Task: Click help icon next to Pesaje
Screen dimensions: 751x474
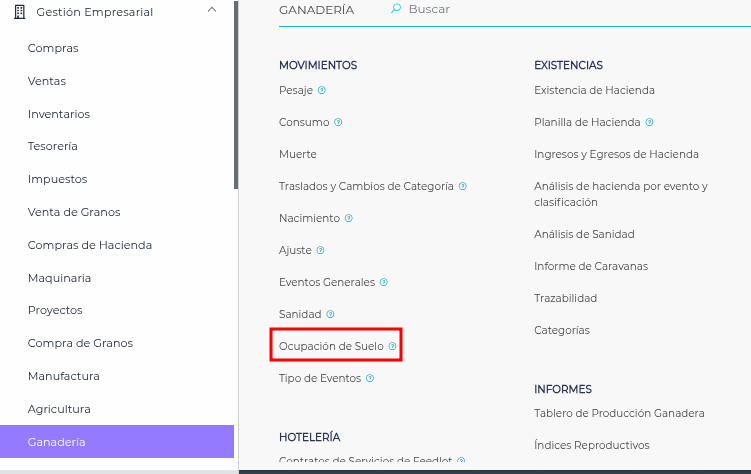Action: click(x=322, y=90)
